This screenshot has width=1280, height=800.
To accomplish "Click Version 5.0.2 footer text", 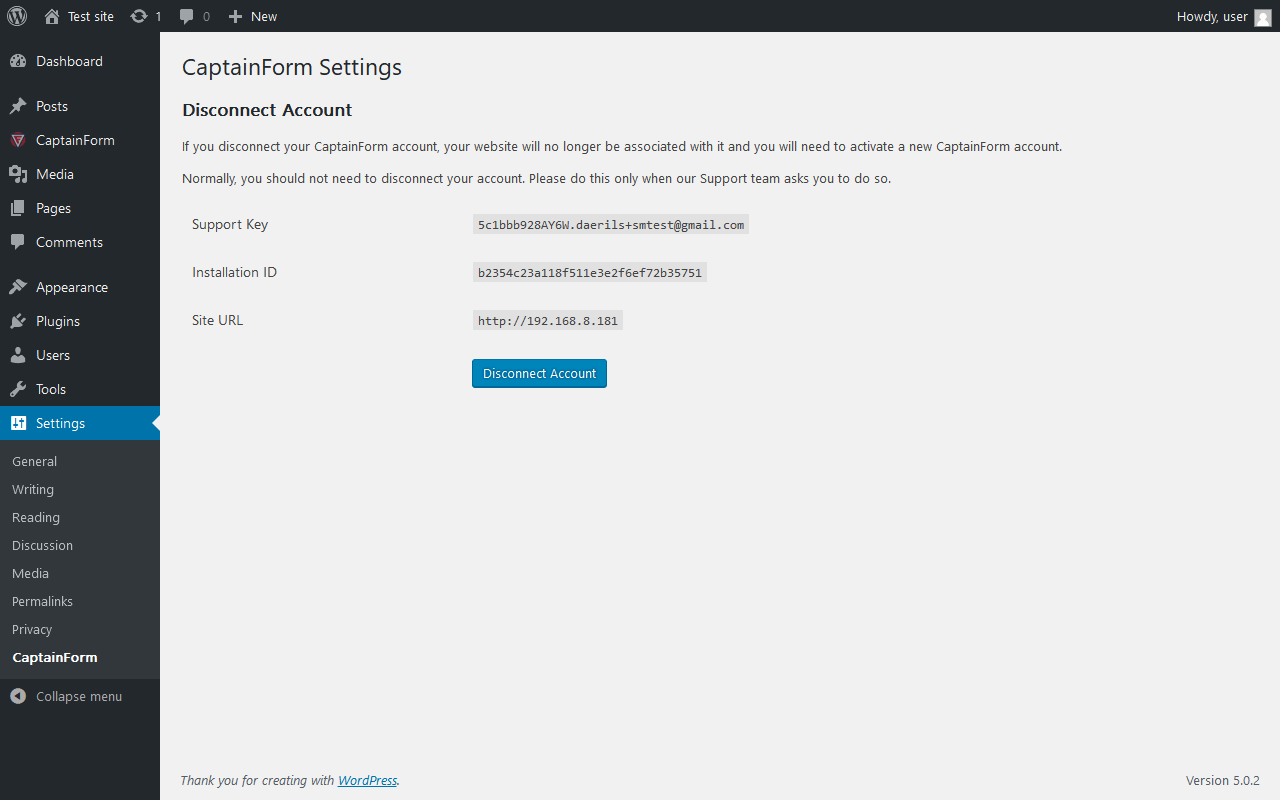I will pos(1223,780).
